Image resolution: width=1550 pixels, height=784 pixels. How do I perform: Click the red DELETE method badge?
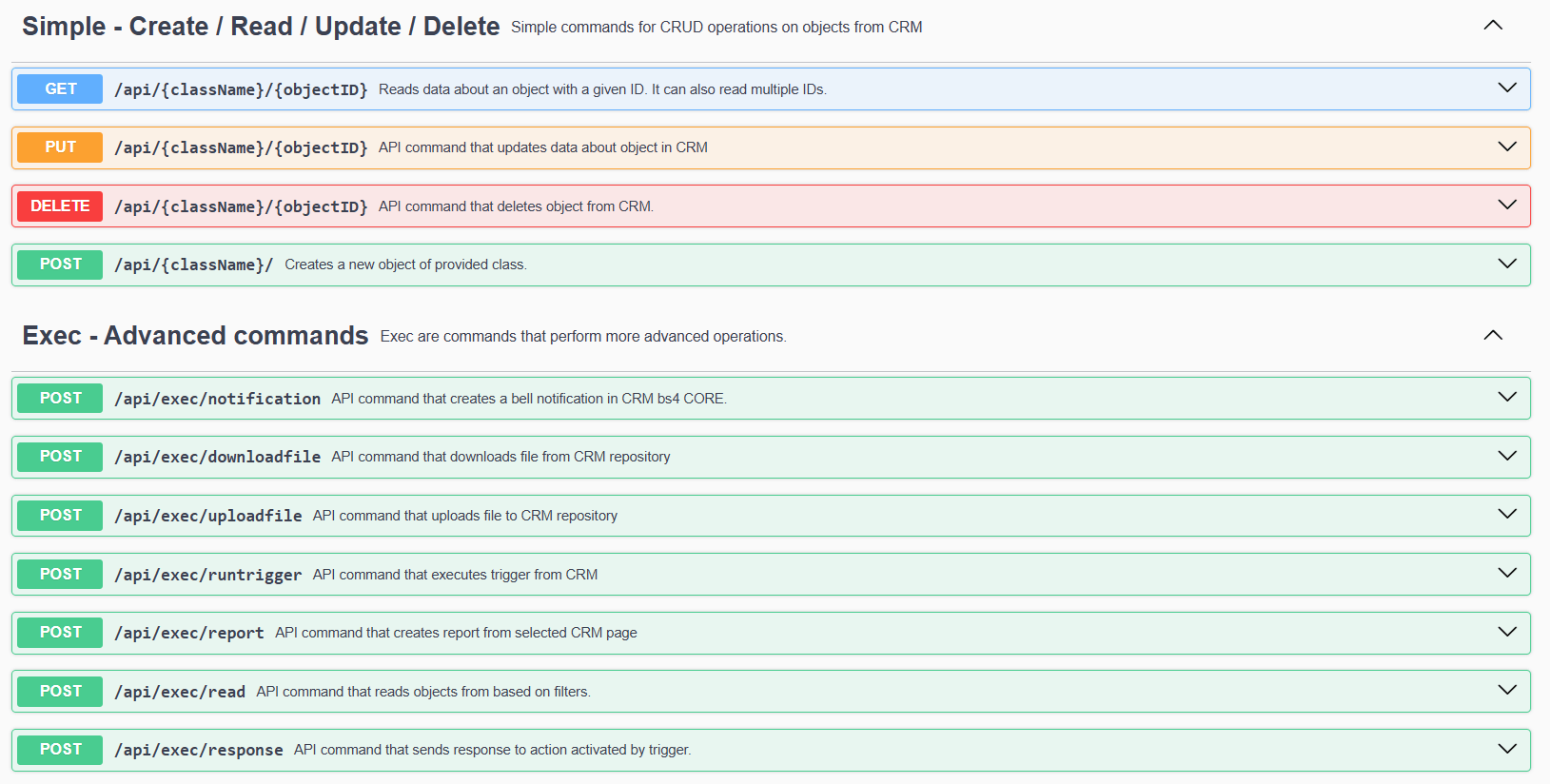60,206
